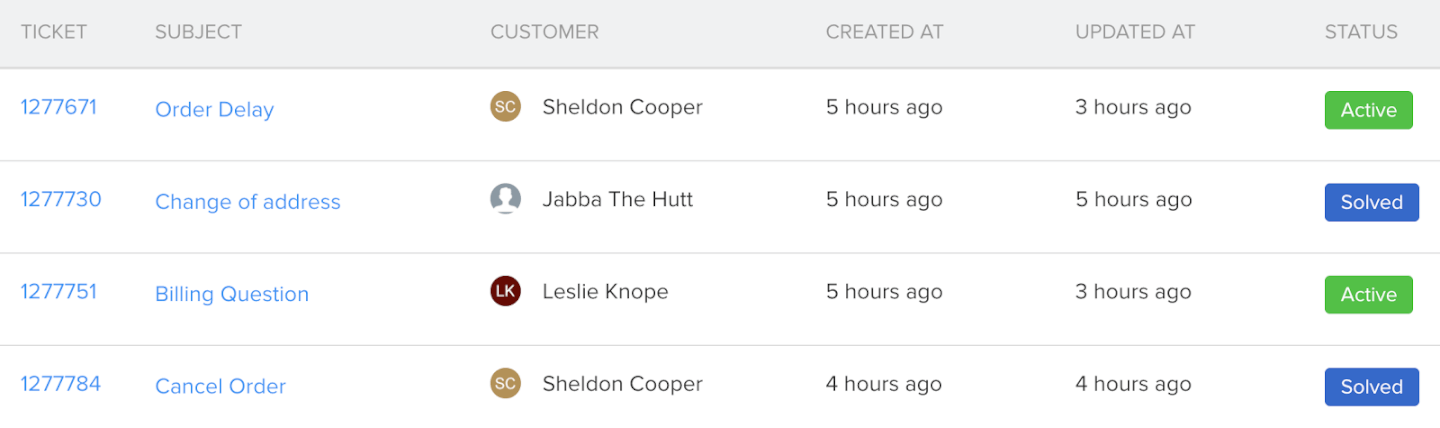1440x428 pixels.
Task: Select the Billing Question subject link
Action: 231,294
